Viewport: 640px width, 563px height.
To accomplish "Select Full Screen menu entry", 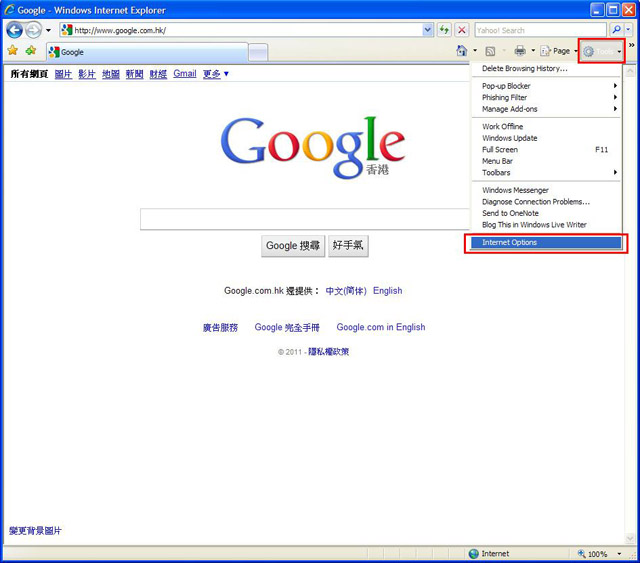I will (x=546, y=149).
